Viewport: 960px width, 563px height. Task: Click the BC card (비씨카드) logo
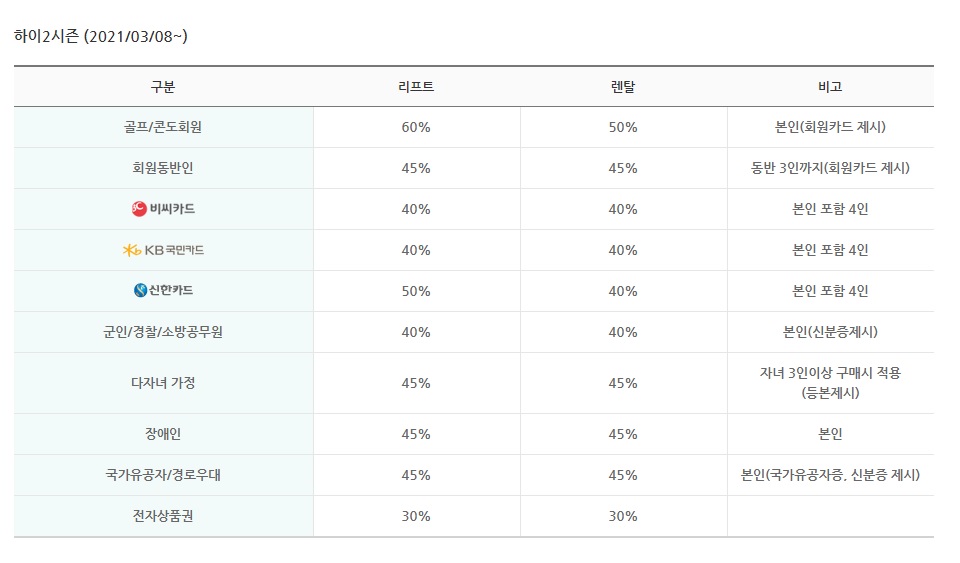(163, 209)
